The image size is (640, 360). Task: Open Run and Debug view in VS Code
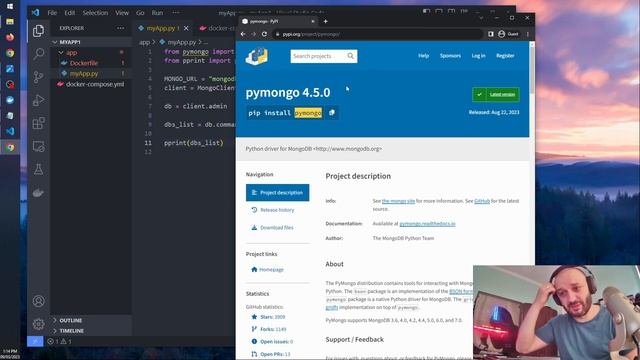click(38, 100)
